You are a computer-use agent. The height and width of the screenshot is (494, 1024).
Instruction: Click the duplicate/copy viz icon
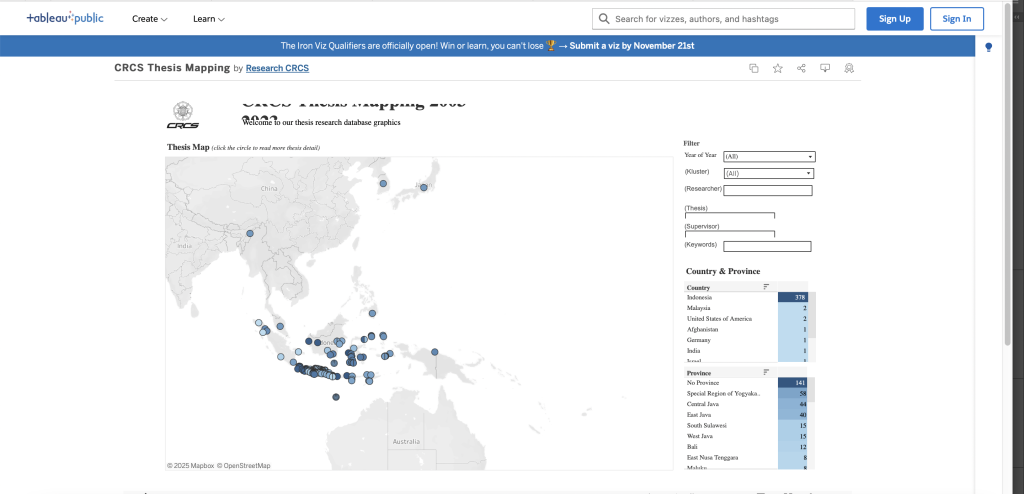pyautogui.click(x=754, y=68)
